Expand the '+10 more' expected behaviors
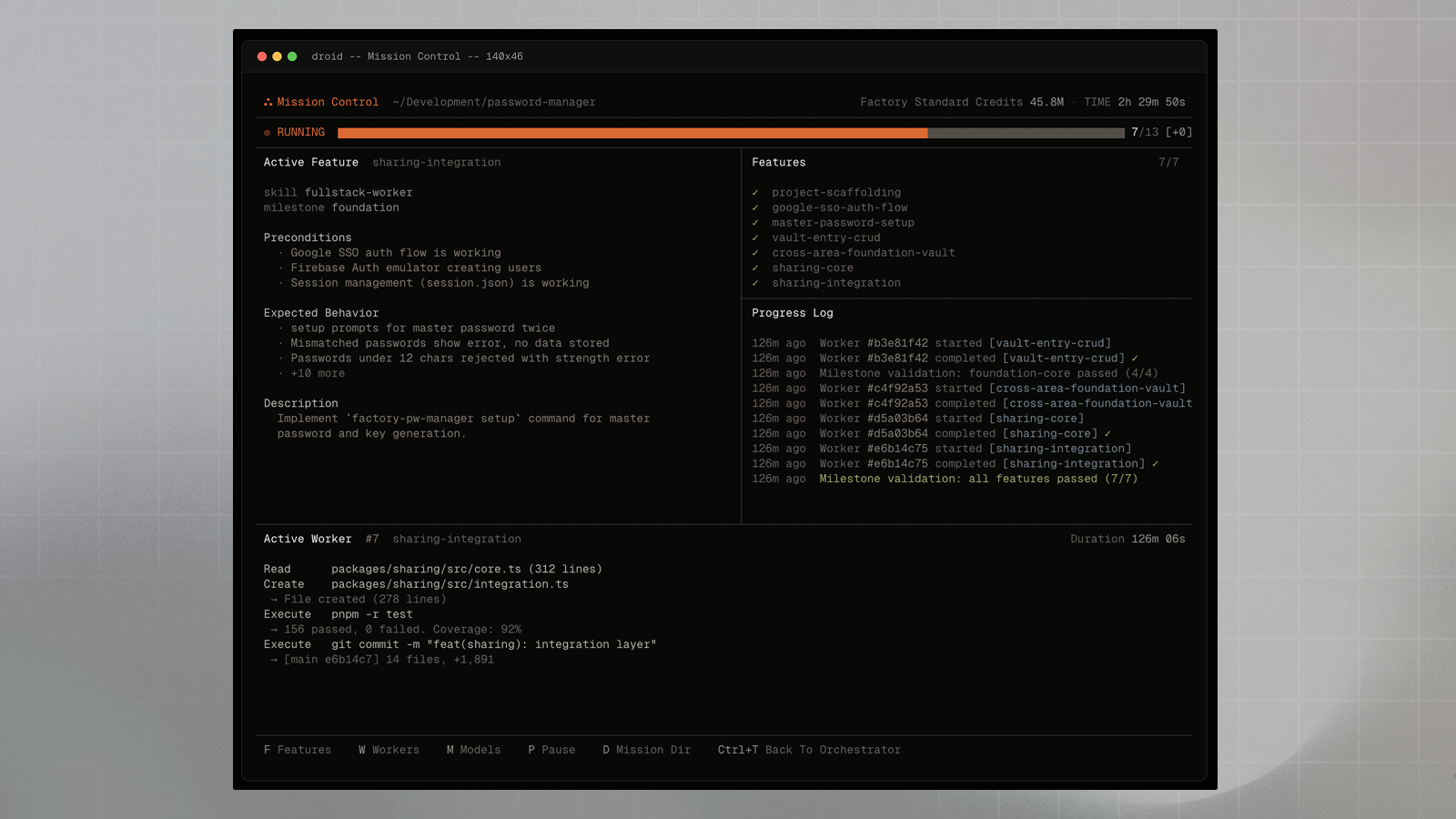Viewport: 1456px width, 819px height. [x=318, y=373]
